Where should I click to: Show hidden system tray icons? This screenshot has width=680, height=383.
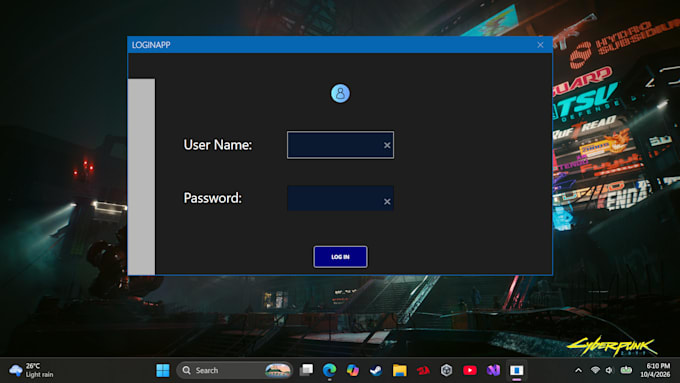coord(578,370)
